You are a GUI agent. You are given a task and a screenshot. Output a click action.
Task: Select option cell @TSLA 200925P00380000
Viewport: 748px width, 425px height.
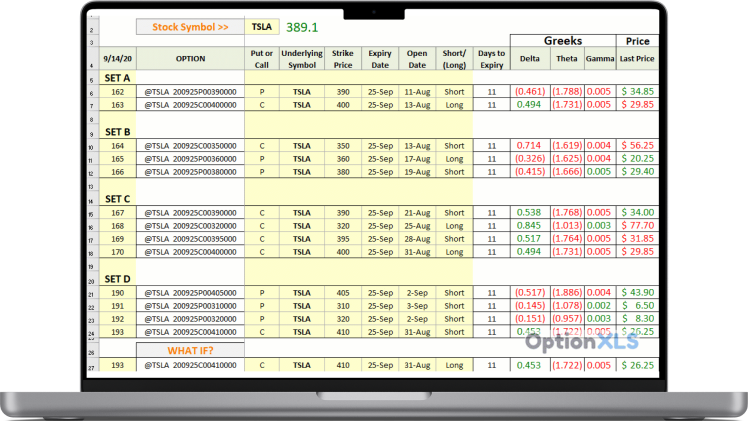coord(190,172)
